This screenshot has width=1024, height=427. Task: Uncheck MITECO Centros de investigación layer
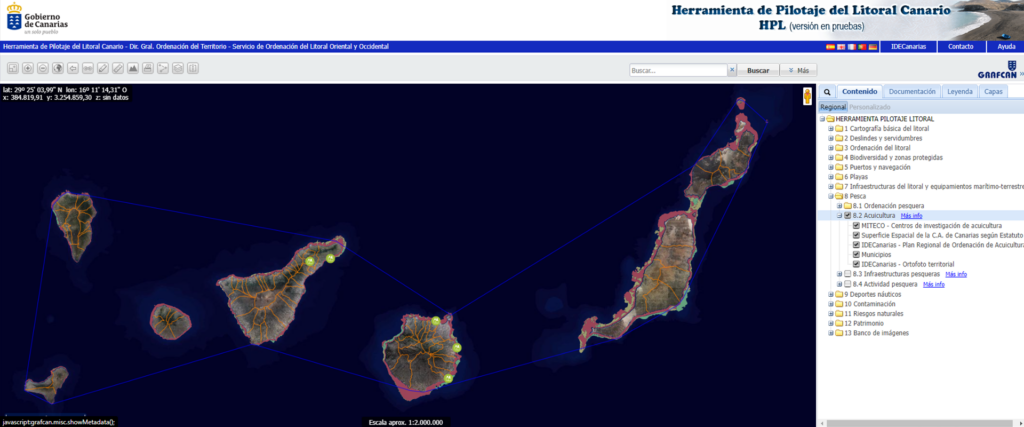click(x=856, y=225)
